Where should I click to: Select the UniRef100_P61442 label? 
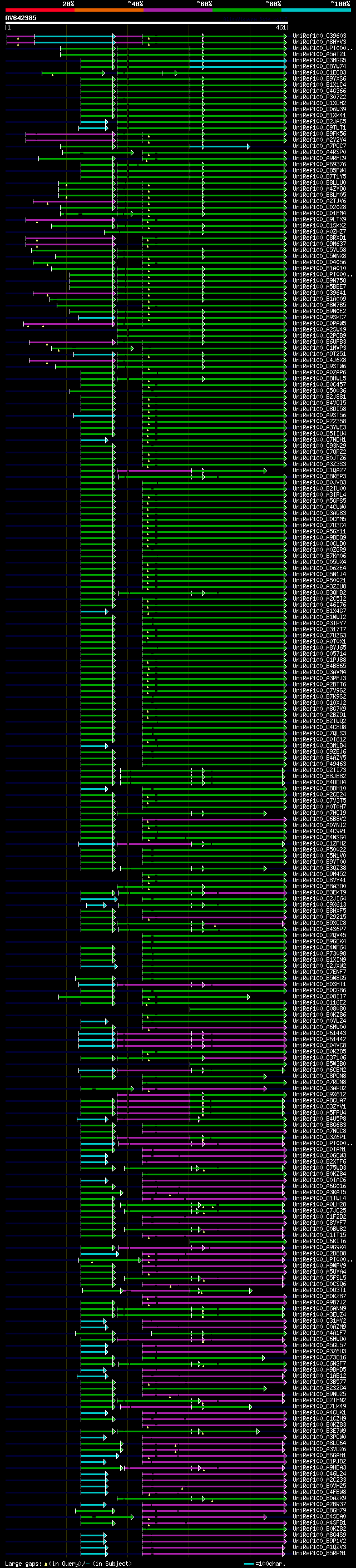click(319, 1039)
